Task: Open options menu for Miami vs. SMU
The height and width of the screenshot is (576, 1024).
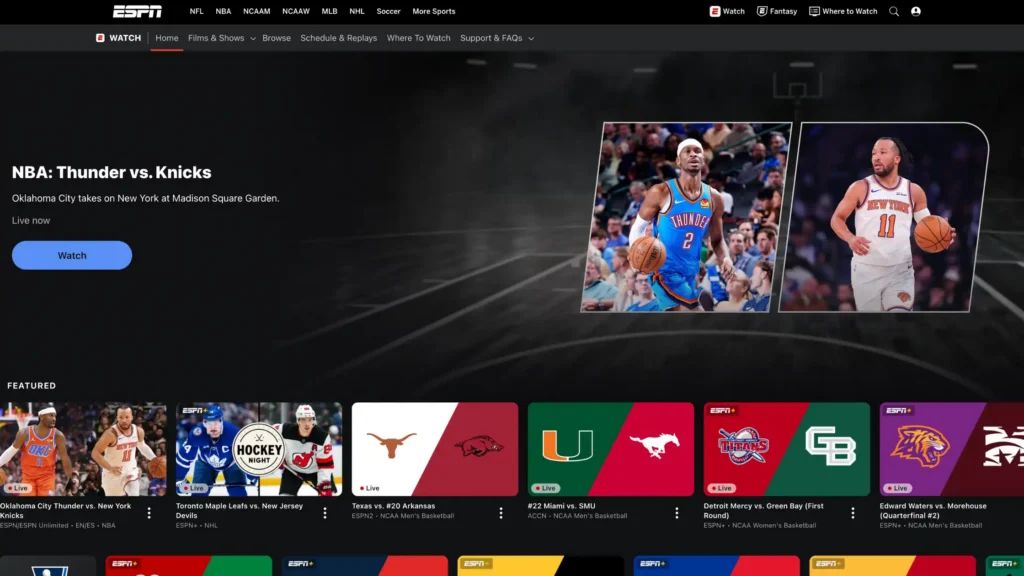Action: coord(677,513)
